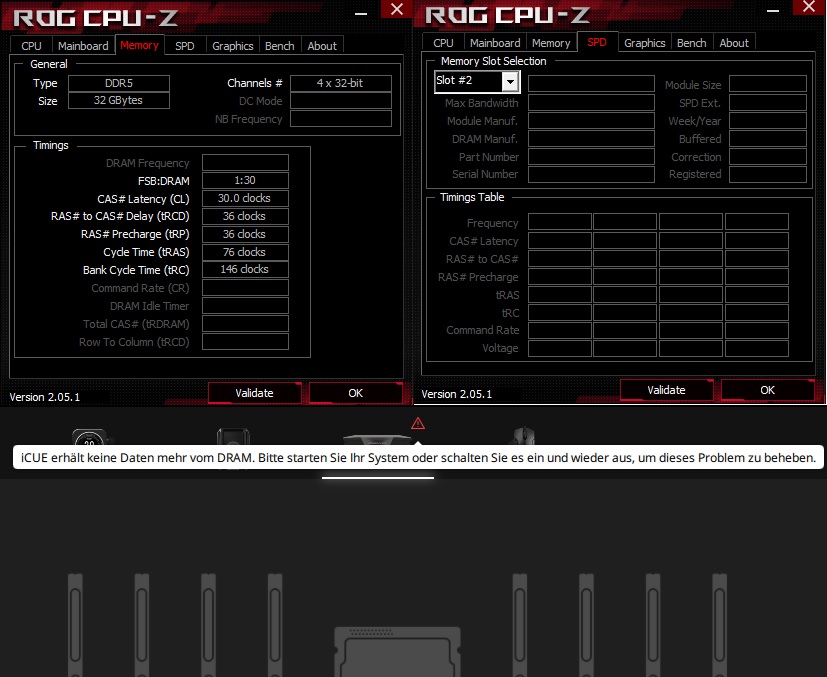Click the empty Serial Number field

pos(591,175)
